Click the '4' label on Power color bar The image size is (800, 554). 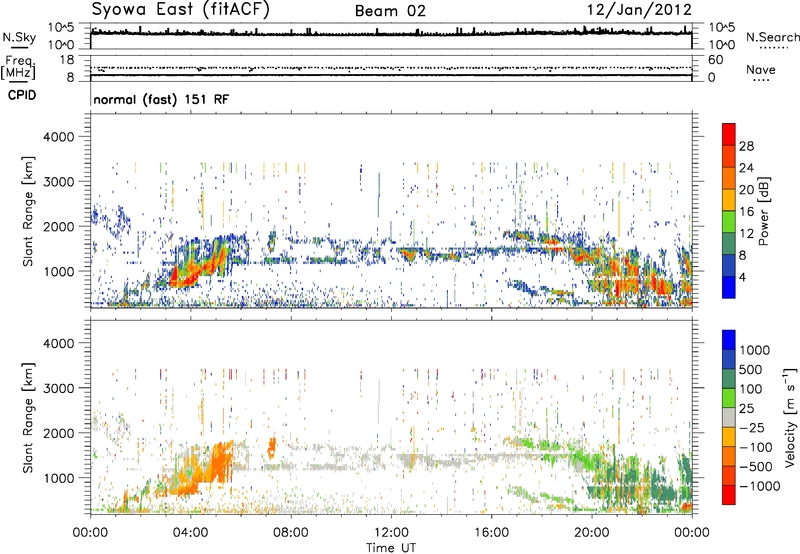pyautogui.click(x=742, y=278)
